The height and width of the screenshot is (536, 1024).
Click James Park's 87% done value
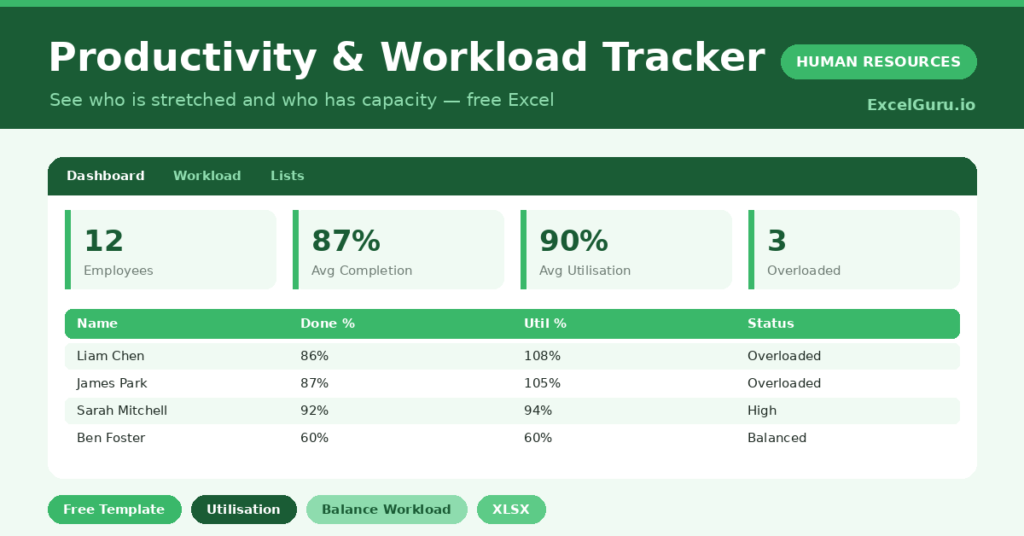pyautogui.click(x=314, y=383)
